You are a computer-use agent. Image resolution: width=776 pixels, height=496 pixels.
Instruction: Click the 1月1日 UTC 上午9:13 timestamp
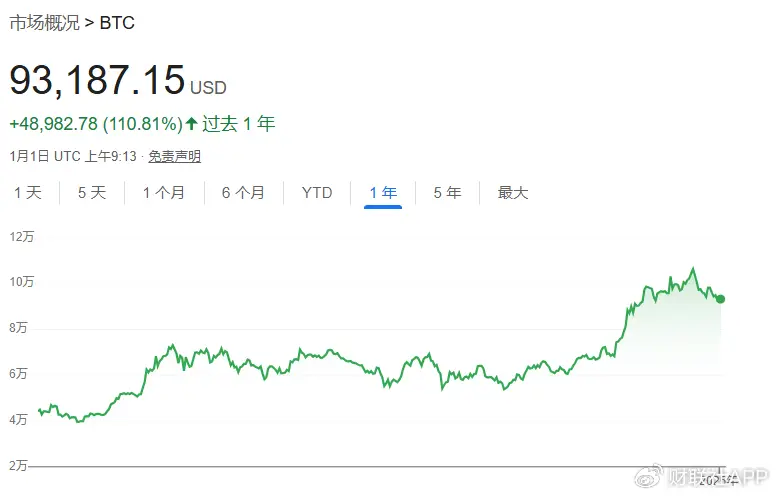[73, 156]
